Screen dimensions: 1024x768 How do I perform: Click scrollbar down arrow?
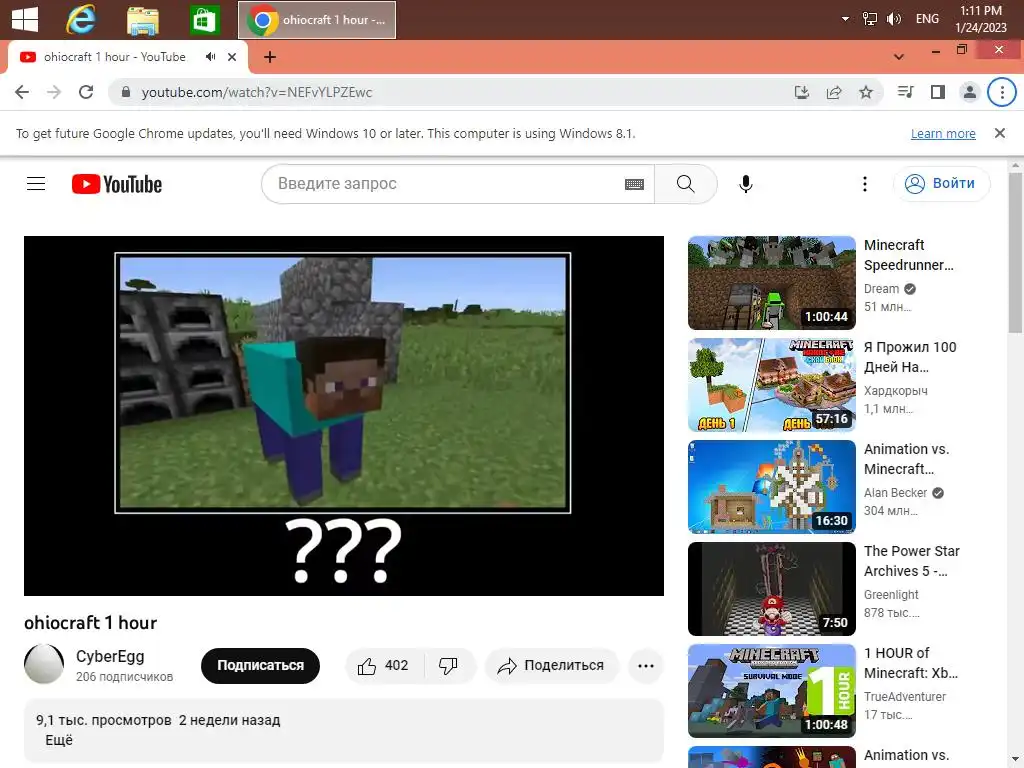(x=1016, y=761)
